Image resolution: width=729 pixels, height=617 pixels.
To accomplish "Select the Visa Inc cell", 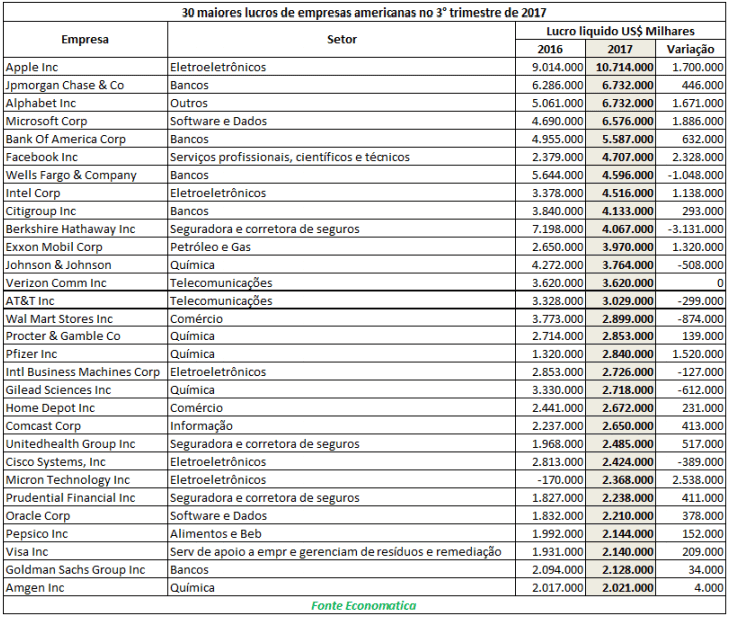I will (x=85, y=551).
